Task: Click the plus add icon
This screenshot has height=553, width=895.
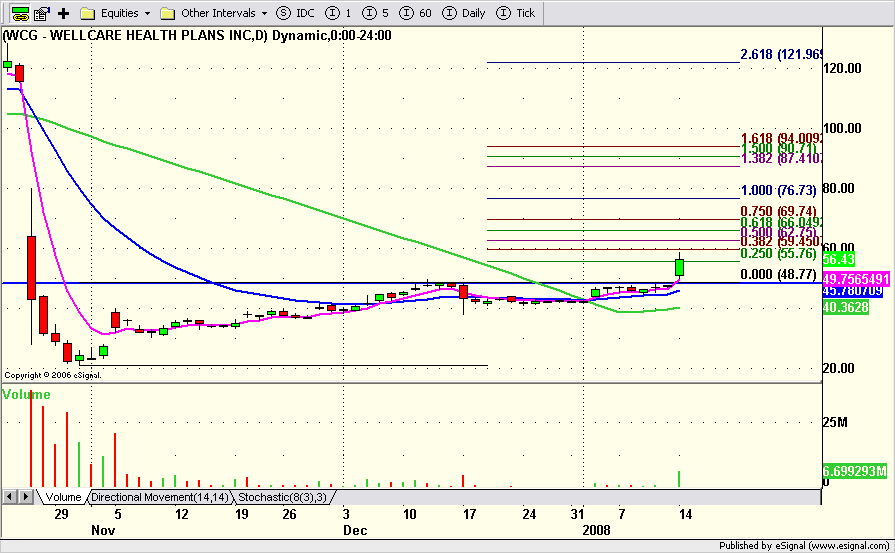Action: click(63, 13)
